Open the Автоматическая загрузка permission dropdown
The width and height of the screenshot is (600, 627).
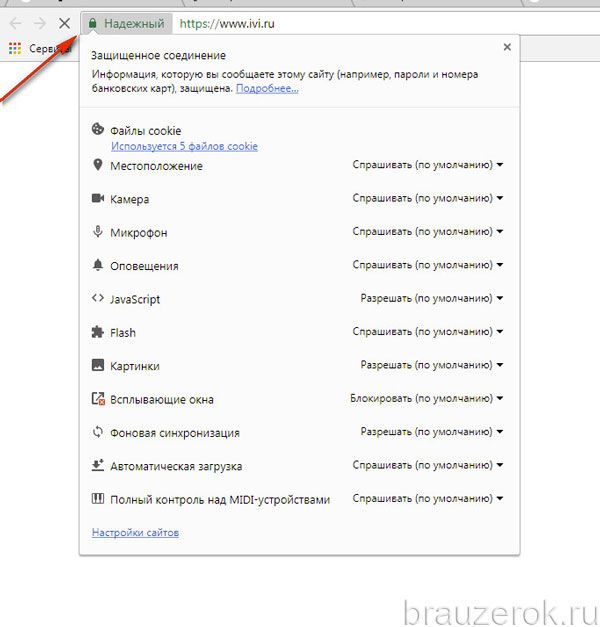coord(428,465)
